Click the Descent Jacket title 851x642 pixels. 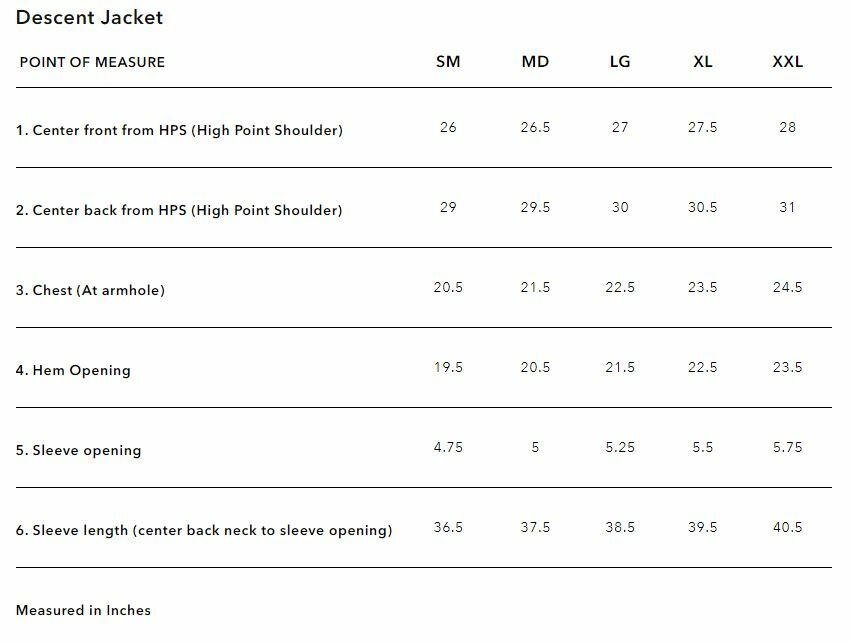coord(89,17)
